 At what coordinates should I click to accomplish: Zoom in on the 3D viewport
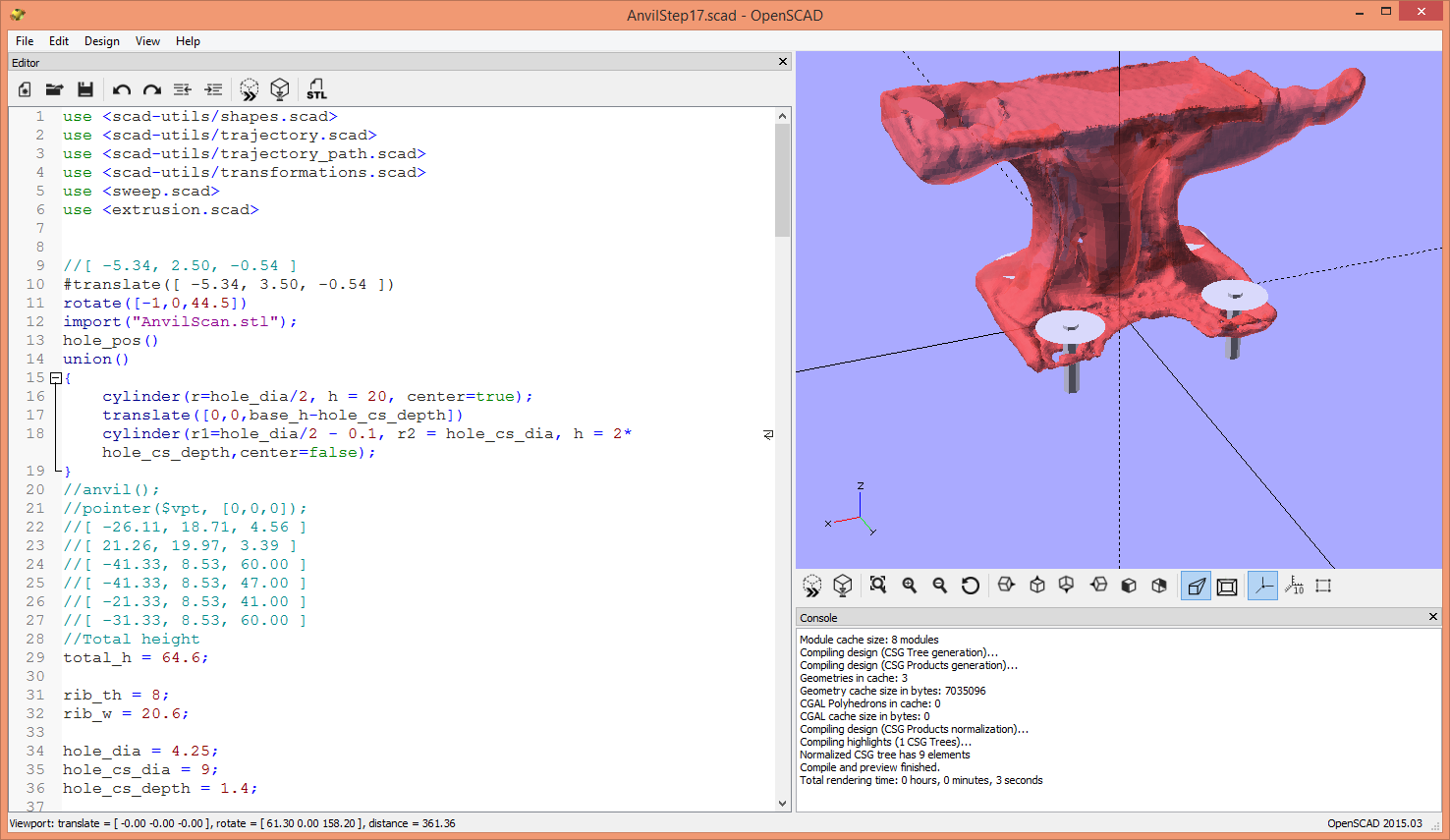click(909, 585)
